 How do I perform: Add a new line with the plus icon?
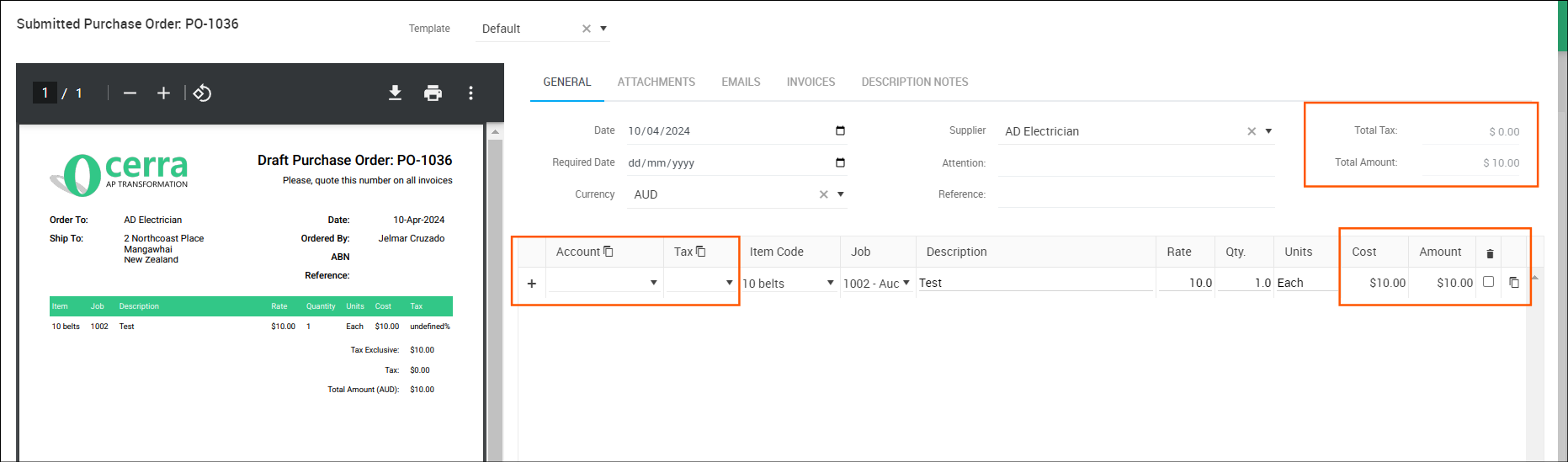pos(532,284)
